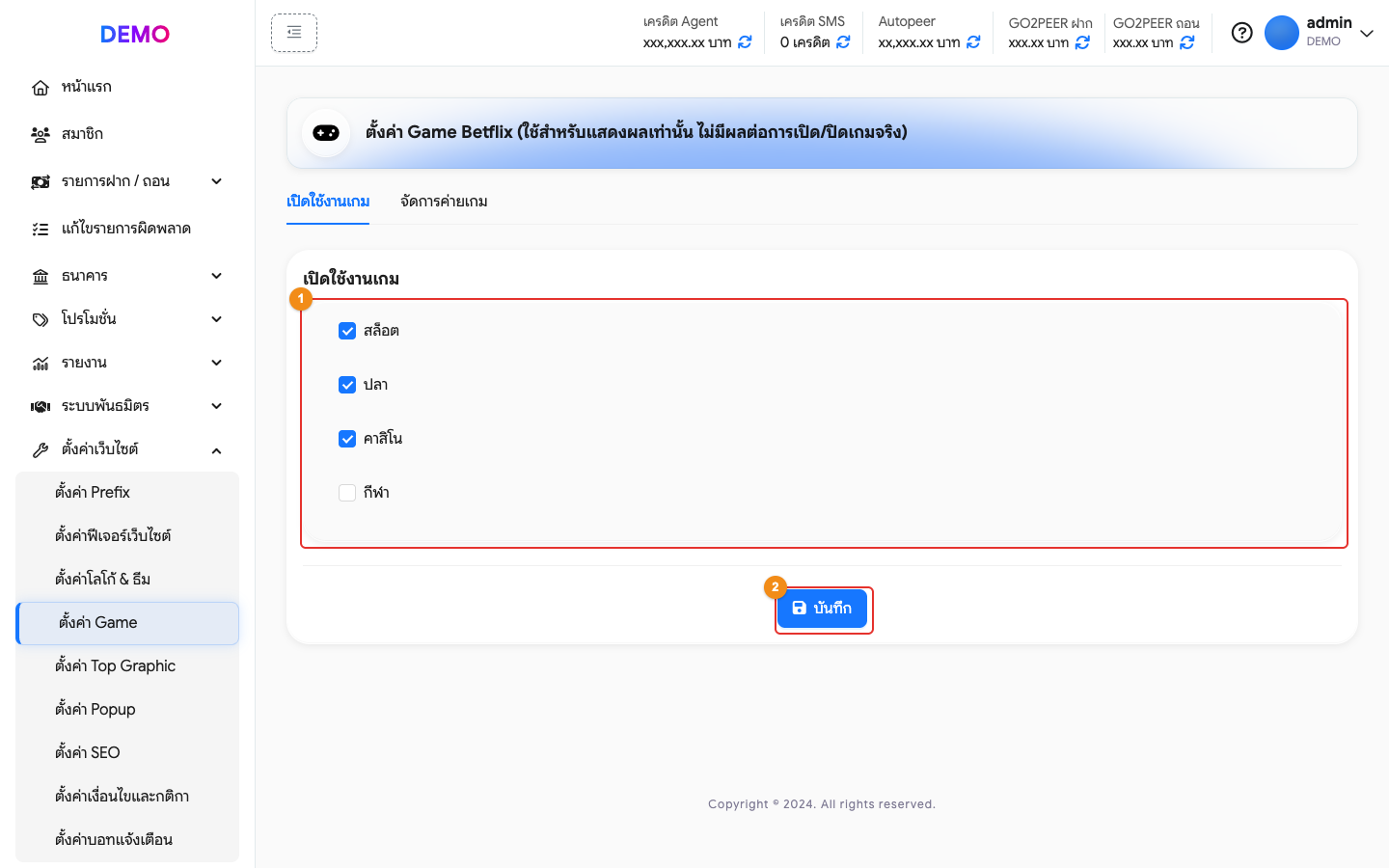
Task: Open ตั้งค่า Top Graphic page
Action: pyautogui.click(x=127, y=666)
